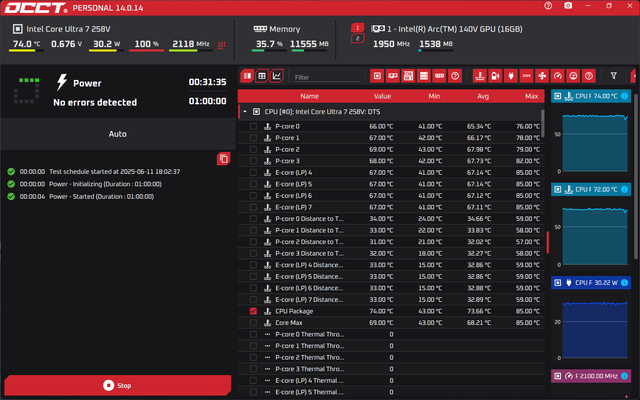Check P-core 0 Thermal Throttling sensor
This screenshot has width=640, height=400.
click(x=253, y=334)
